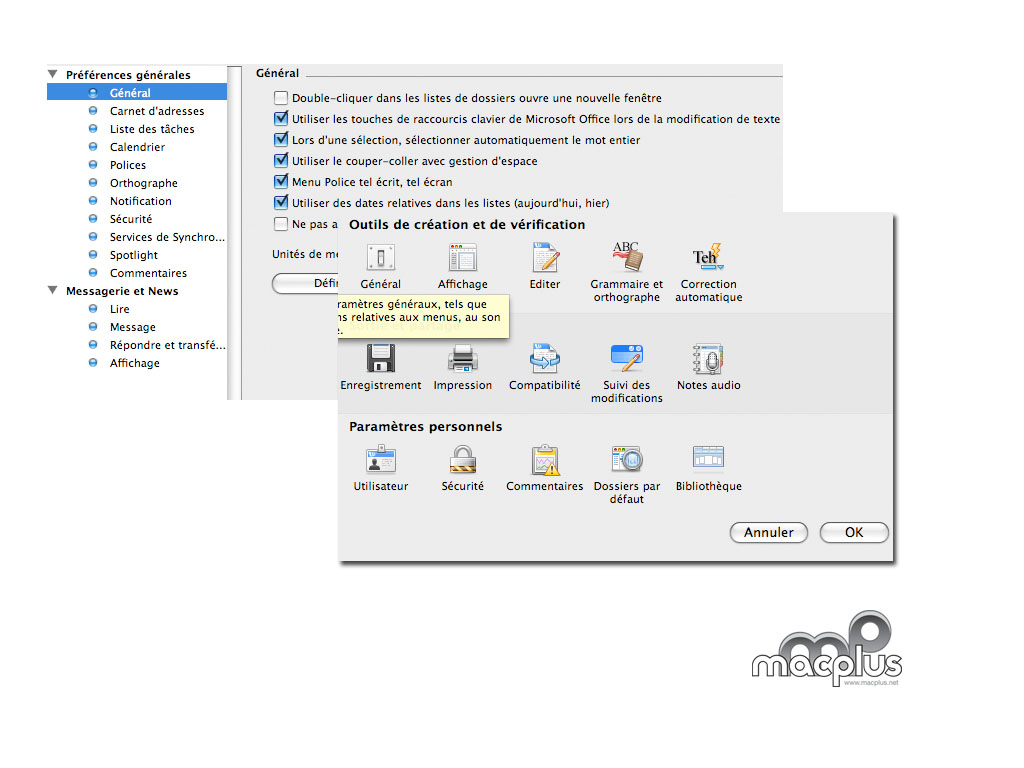Enable double-click opens new window checkbox
This screenshot has height=768, width=1024.
coord(281,98)
